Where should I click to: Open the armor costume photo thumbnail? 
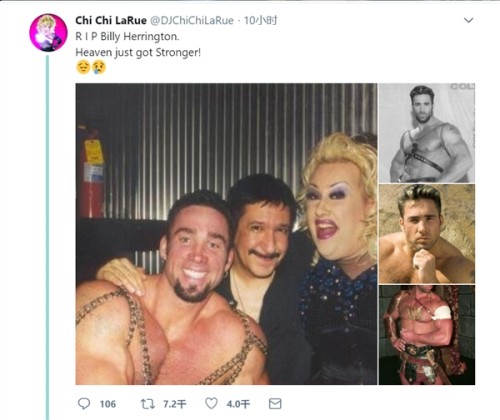427,335
